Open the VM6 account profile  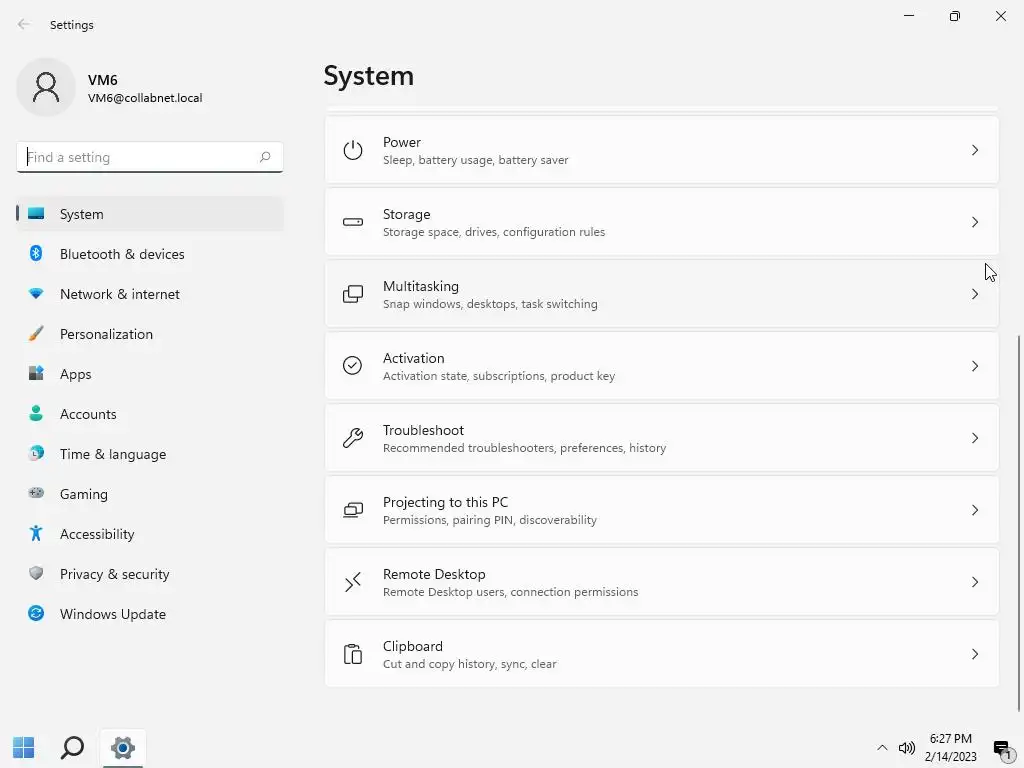(x=110, y=88)
